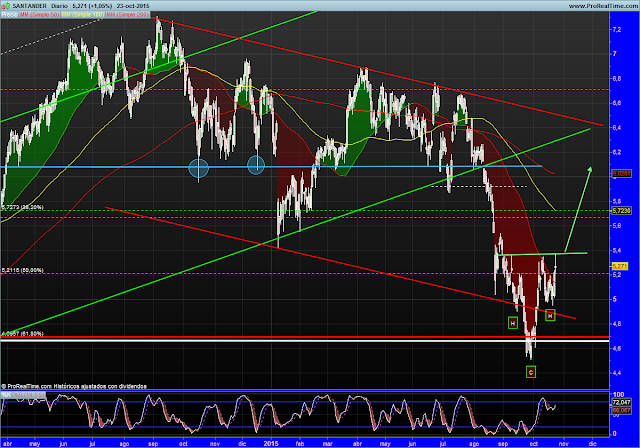Click the '5,271 (+1,05%)' price in header
640x448 pixels.
click(x=92, y=6)
